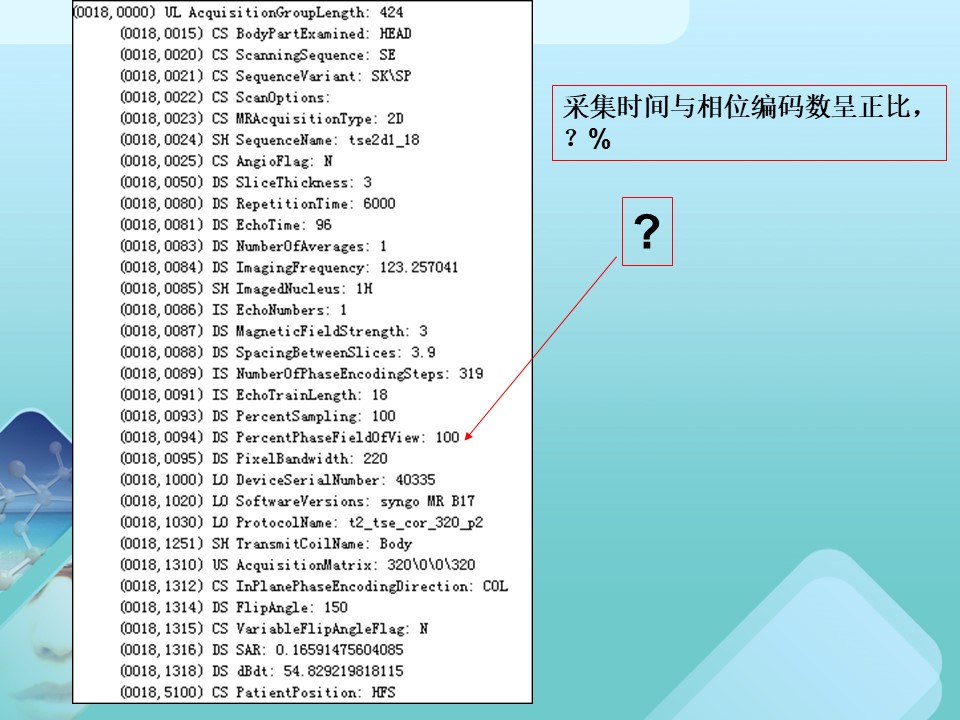Select the AcquisitionGroupLength: 424 line
This screenshot has width=960, height=720.
click(x=238, y=12)
